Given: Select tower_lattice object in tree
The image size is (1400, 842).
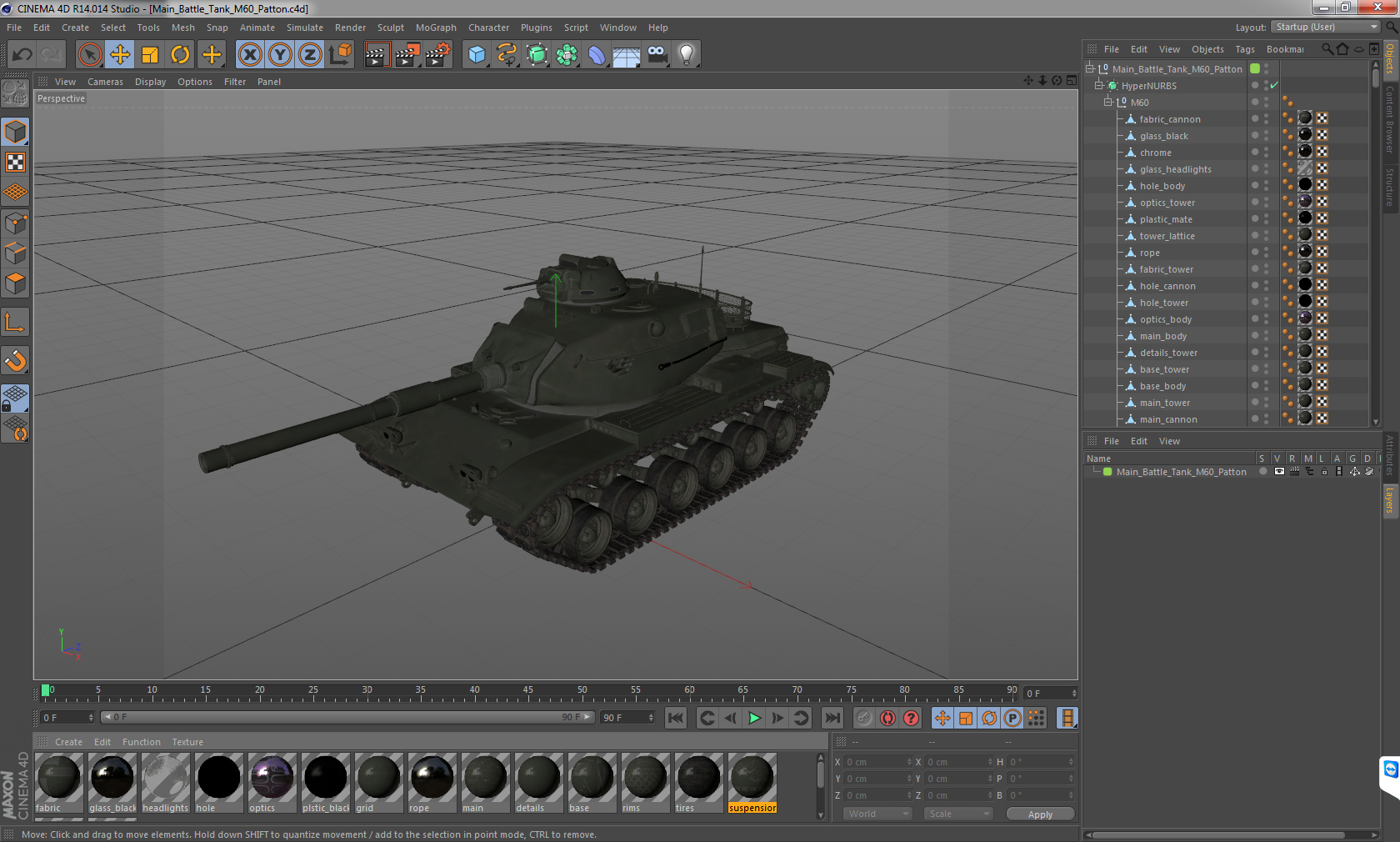Looking at the screenshot, I should click(x=1167, y=236).
